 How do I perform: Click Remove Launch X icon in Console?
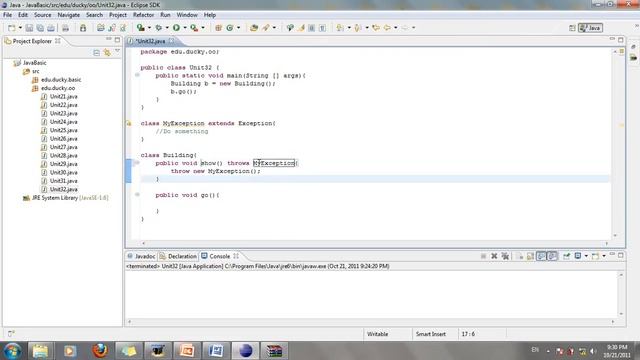[x=494, y=256]
